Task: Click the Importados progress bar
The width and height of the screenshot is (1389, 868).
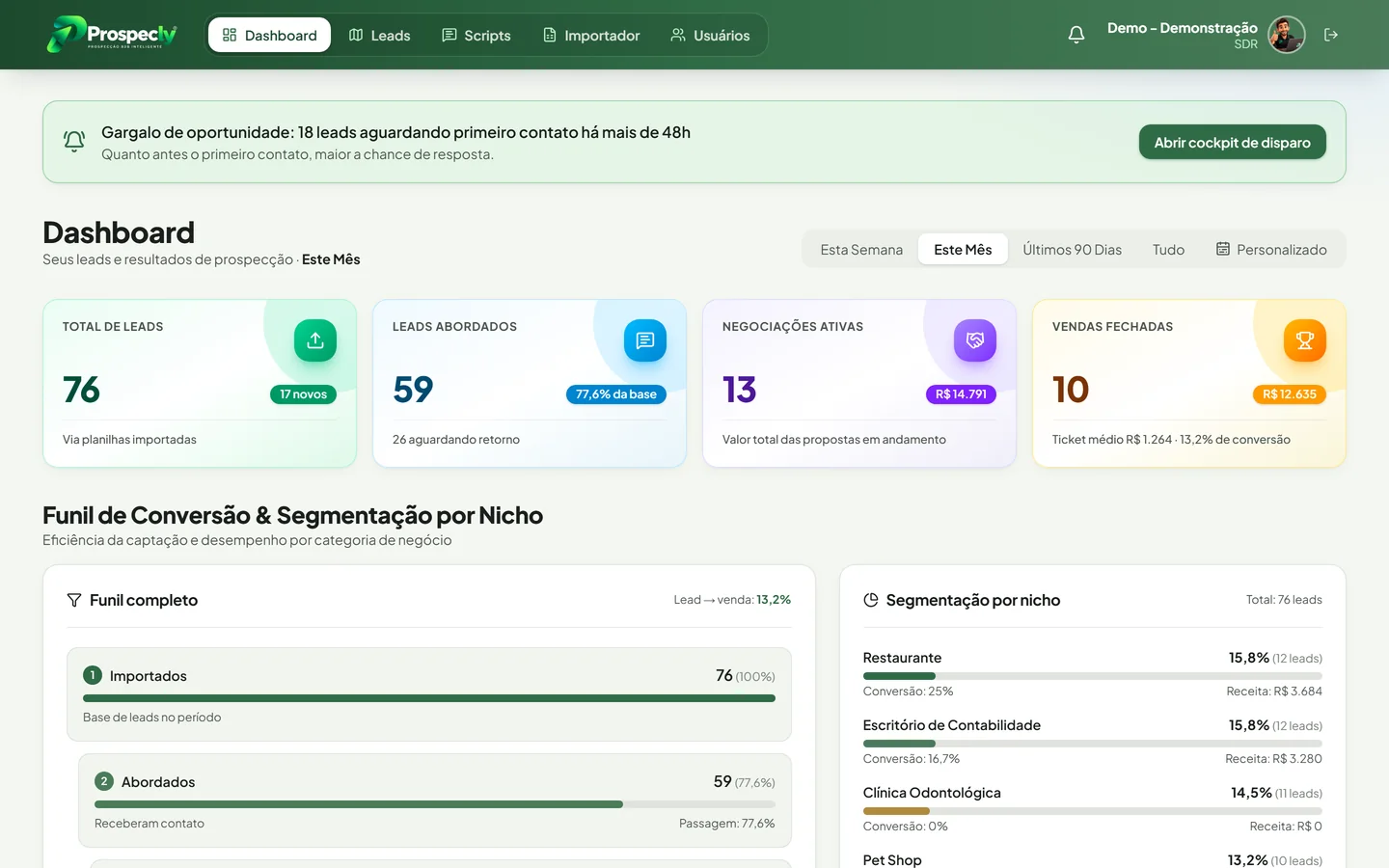Action: (x=429, y=698)
